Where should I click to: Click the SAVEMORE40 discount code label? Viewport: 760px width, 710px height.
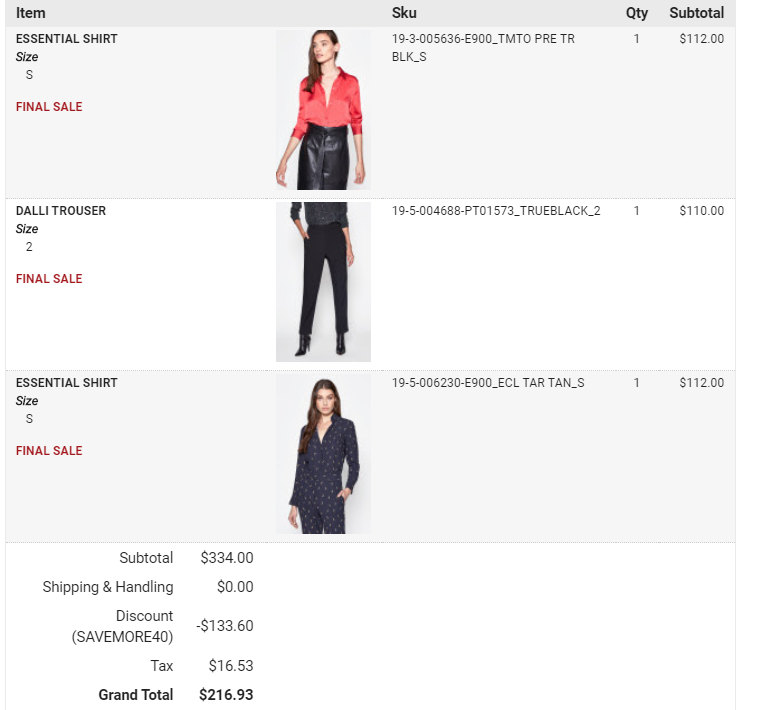(x=122, y=636)
